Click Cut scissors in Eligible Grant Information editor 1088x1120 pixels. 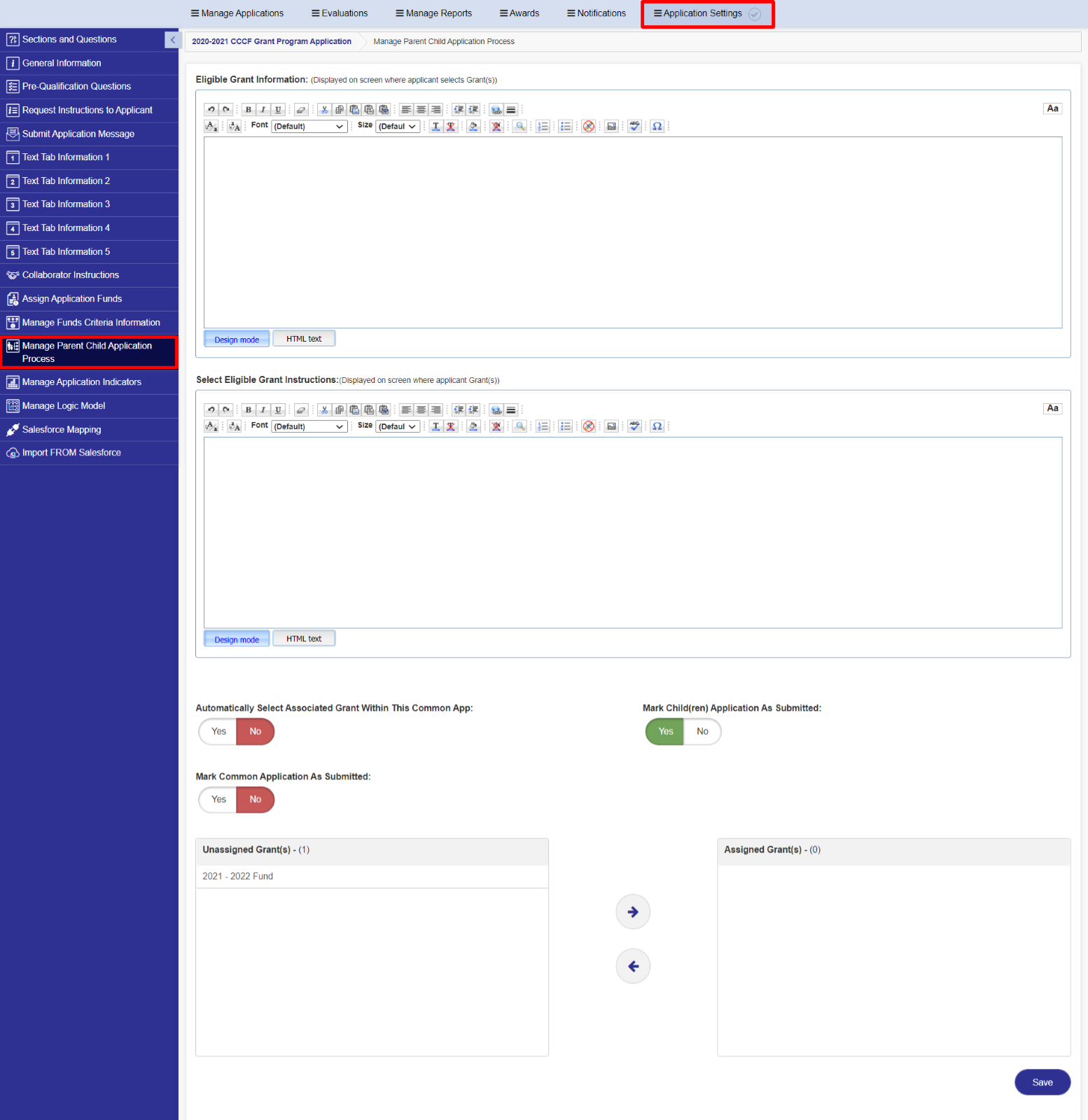(324, 109)
